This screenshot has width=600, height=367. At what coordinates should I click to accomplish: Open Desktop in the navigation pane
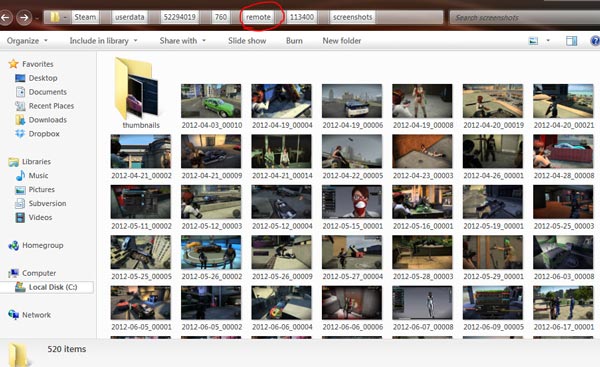coord(36,78)
